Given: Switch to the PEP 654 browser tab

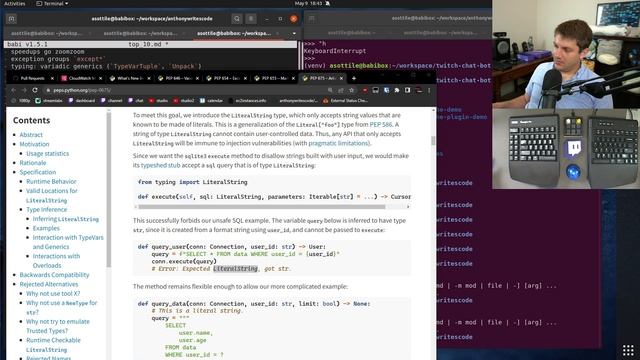Looking at the screenshot, I should point(226,78).
